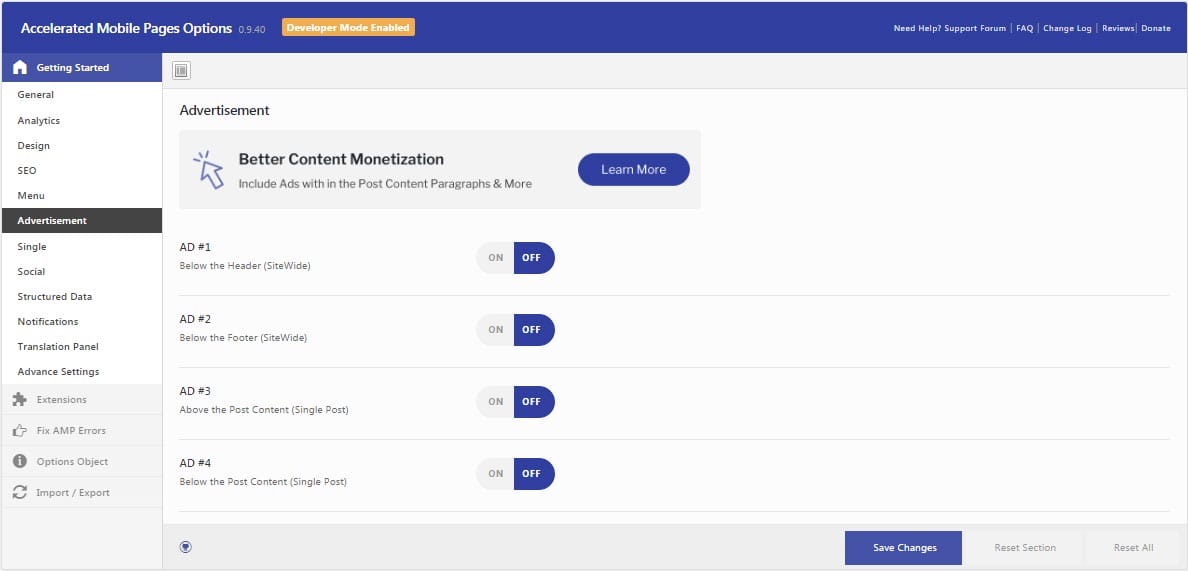The image size is (1188, 571).
Task: Select Translation Panel in the sidebar
Action: coord(58,347)
